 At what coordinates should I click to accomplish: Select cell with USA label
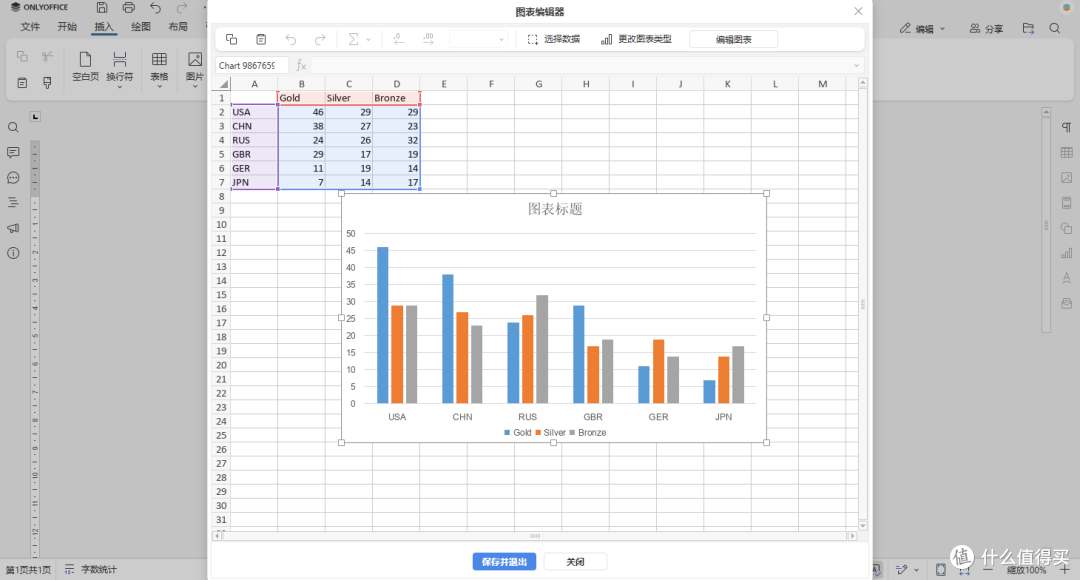[254, 112]
